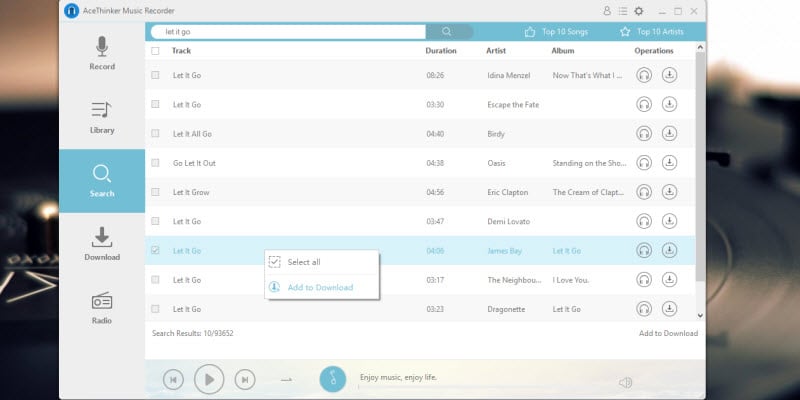Check the Neighbourhood track checkbox
Image resolution: width=800 pixels, height=400 pixels.
coord(155,280)
